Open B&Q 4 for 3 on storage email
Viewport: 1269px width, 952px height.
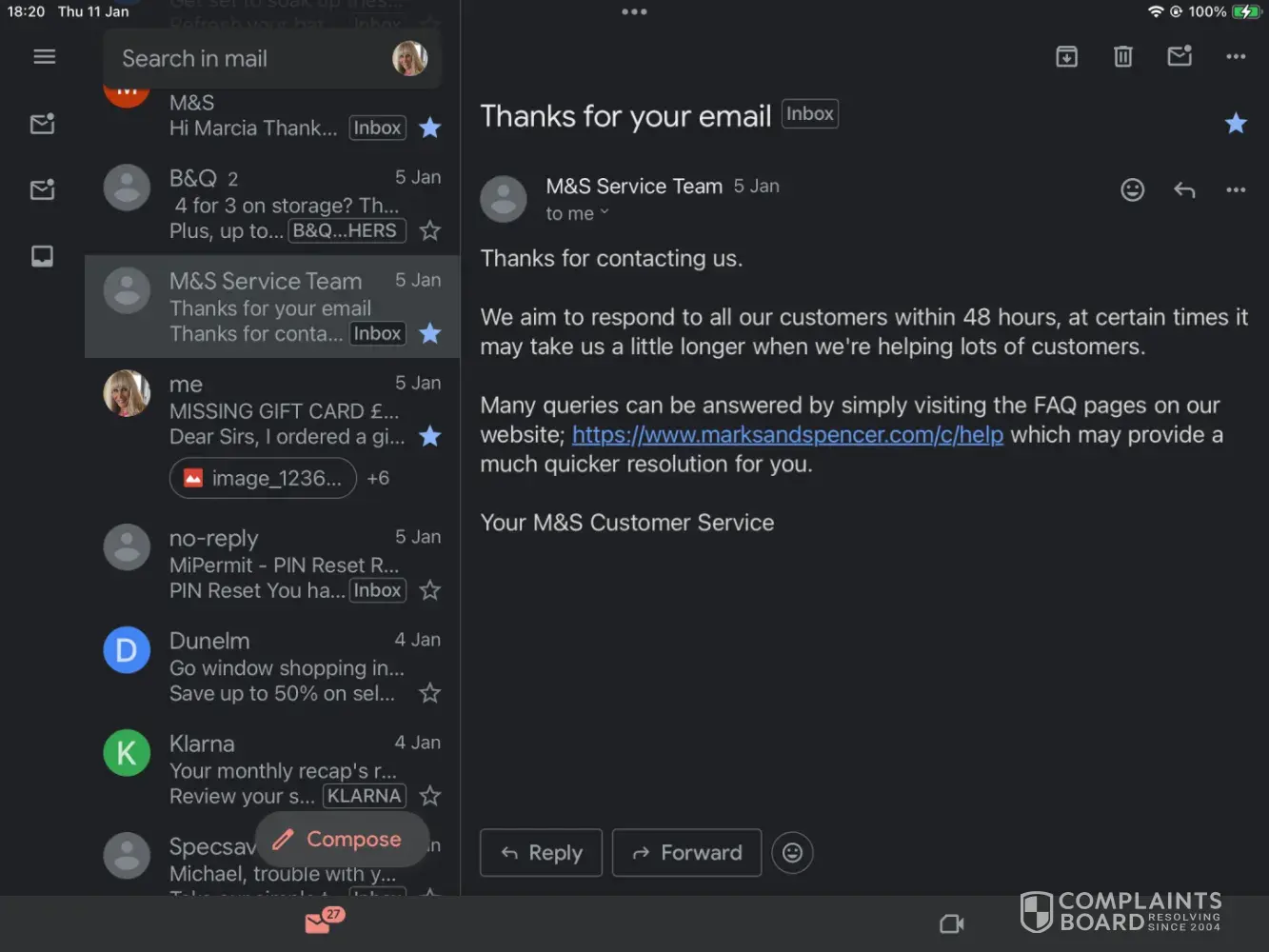point(272,204)
